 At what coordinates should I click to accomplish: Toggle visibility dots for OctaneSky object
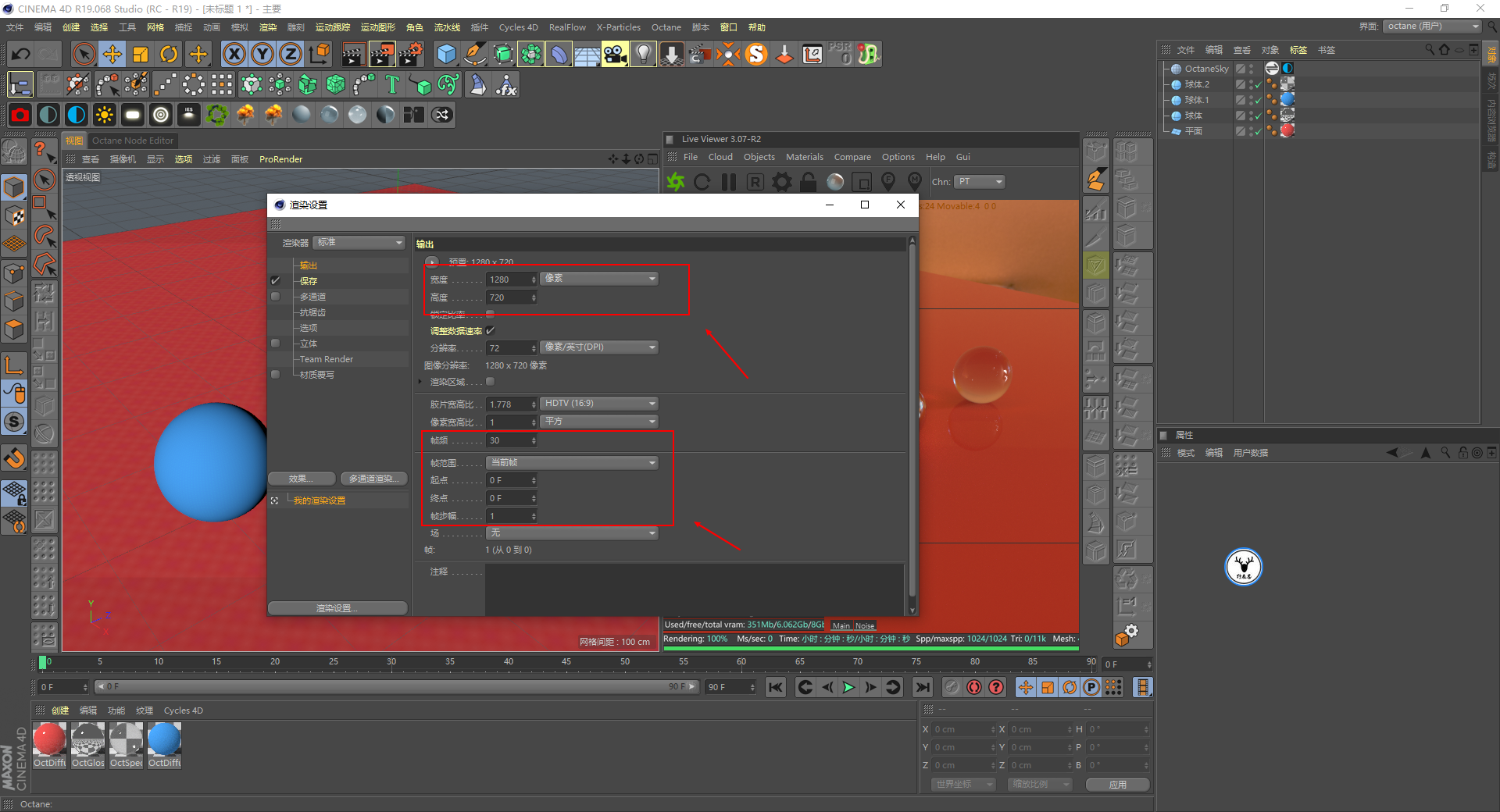click(1251, 69)
